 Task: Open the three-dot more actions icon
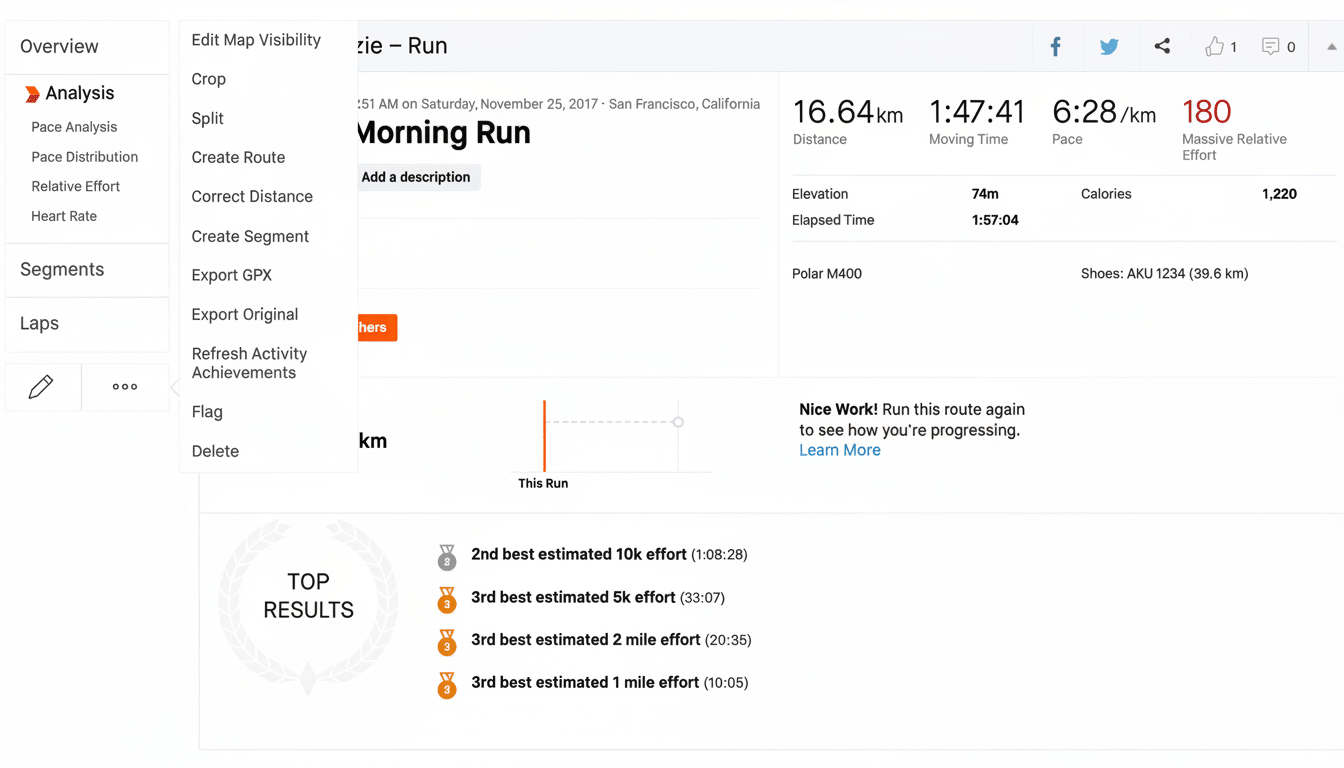(124, 386)
